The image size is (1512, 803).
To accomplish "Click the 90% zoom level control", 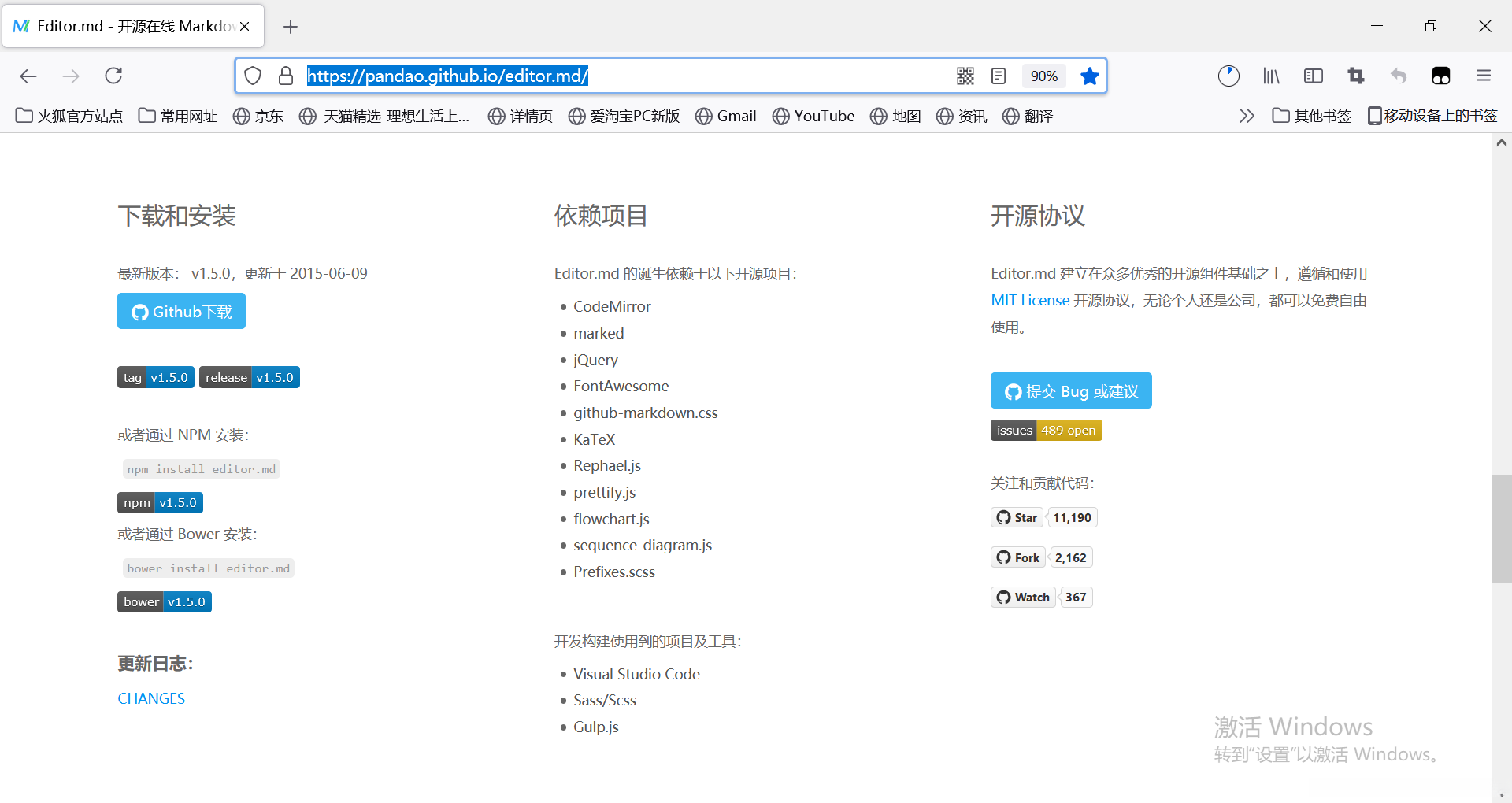I will click(1043, 76).
